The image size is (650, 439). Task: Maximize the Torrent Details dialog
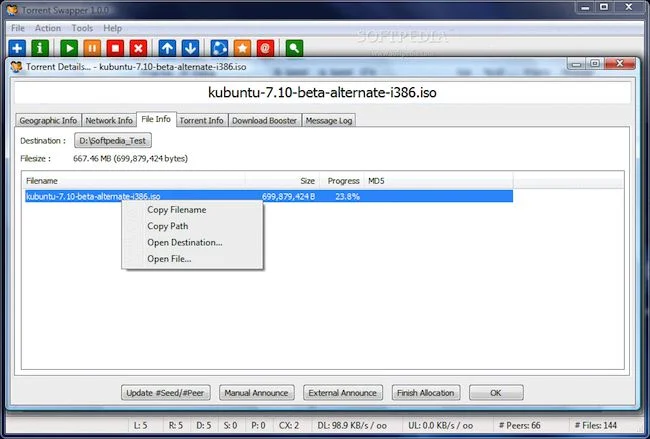(595, 63)
